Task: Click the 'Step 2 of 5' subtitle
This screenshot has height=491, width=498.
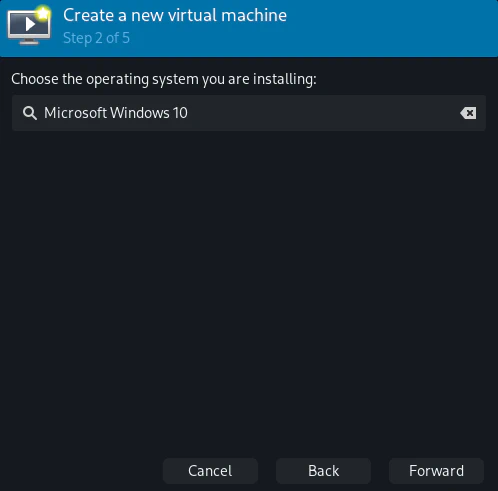Action: pos(96,38)
